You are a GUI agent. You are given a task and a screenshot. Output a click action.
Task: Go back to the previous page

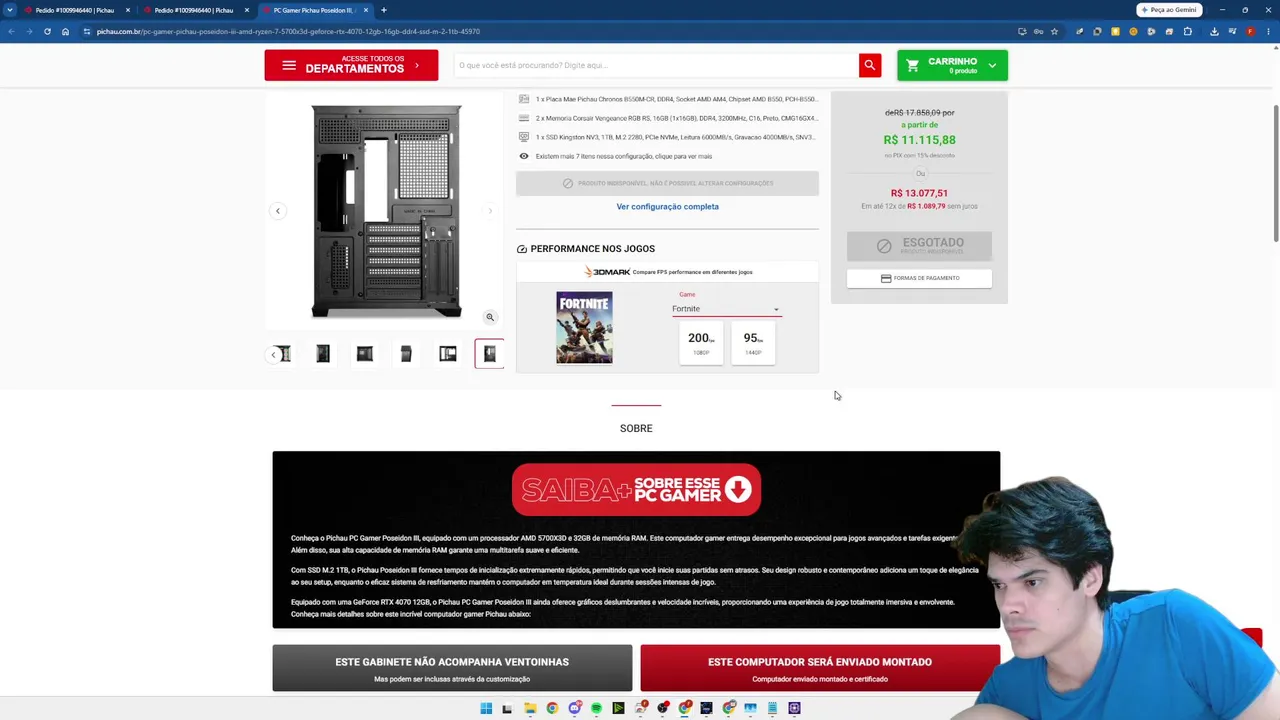tap(11, 31)
